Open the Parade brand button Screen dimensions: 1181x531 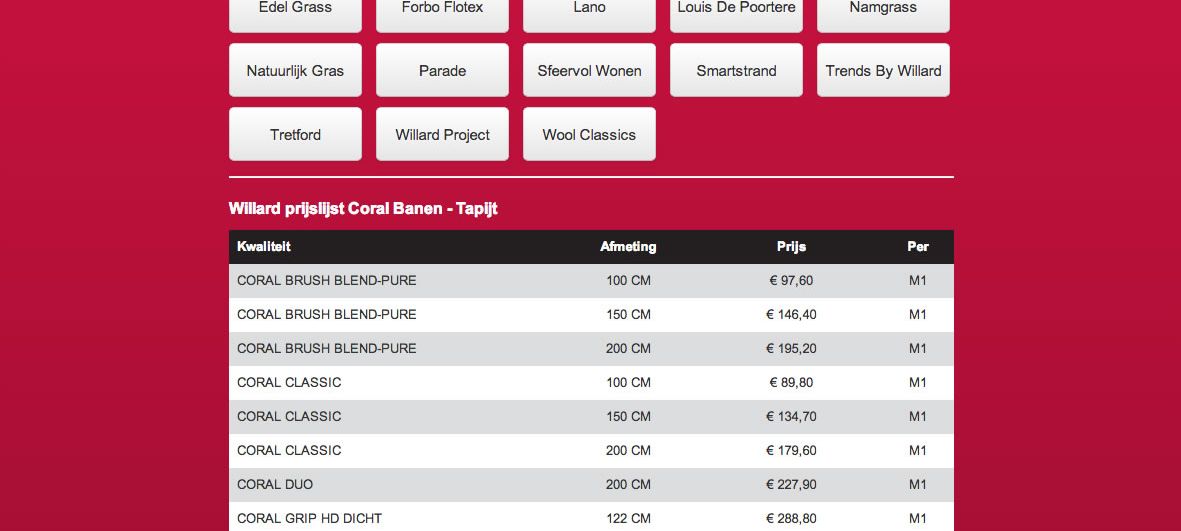pos(442,70)
